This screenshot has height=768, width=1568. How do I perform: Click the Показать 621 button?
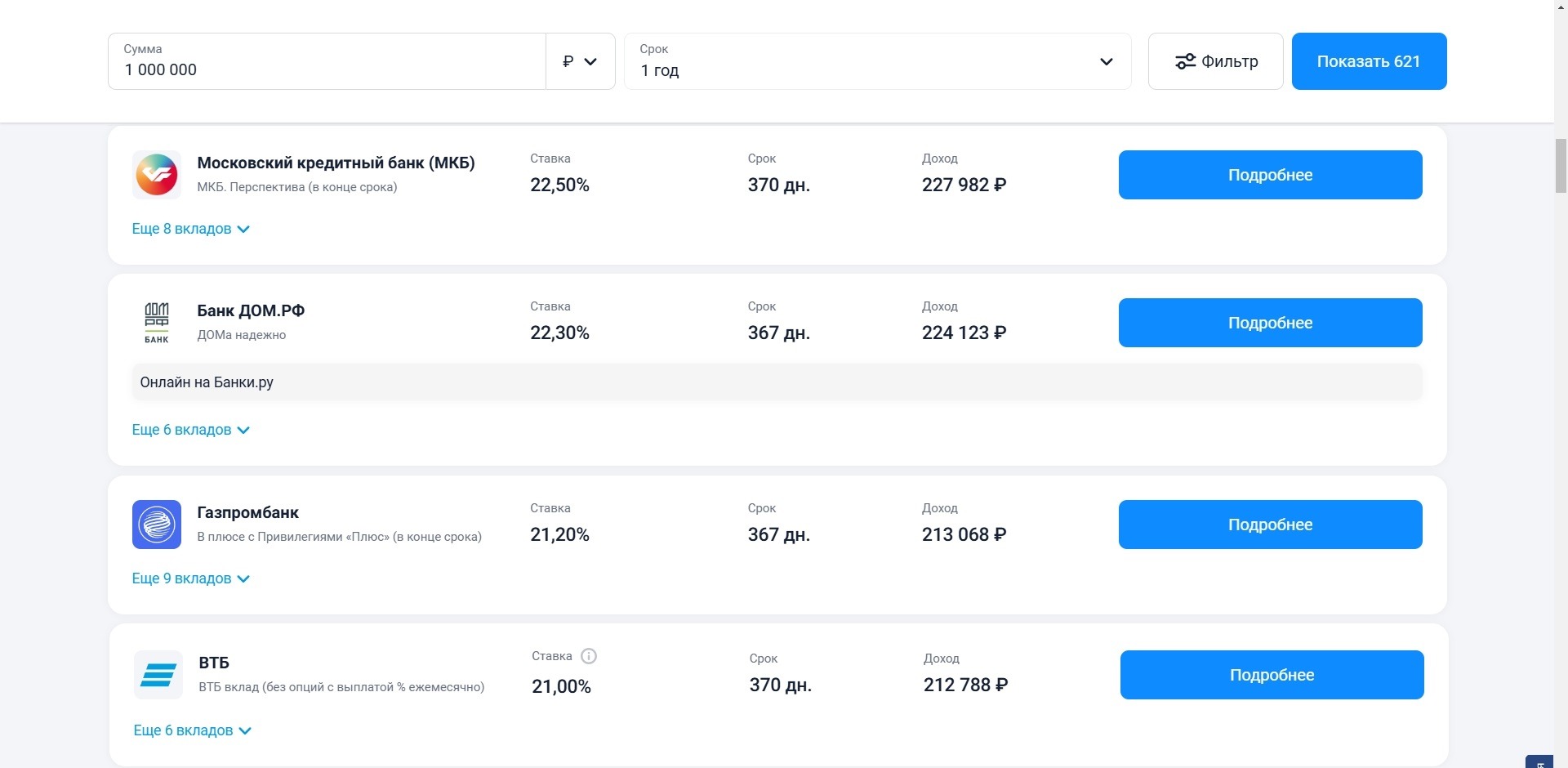click(1370, 61)
